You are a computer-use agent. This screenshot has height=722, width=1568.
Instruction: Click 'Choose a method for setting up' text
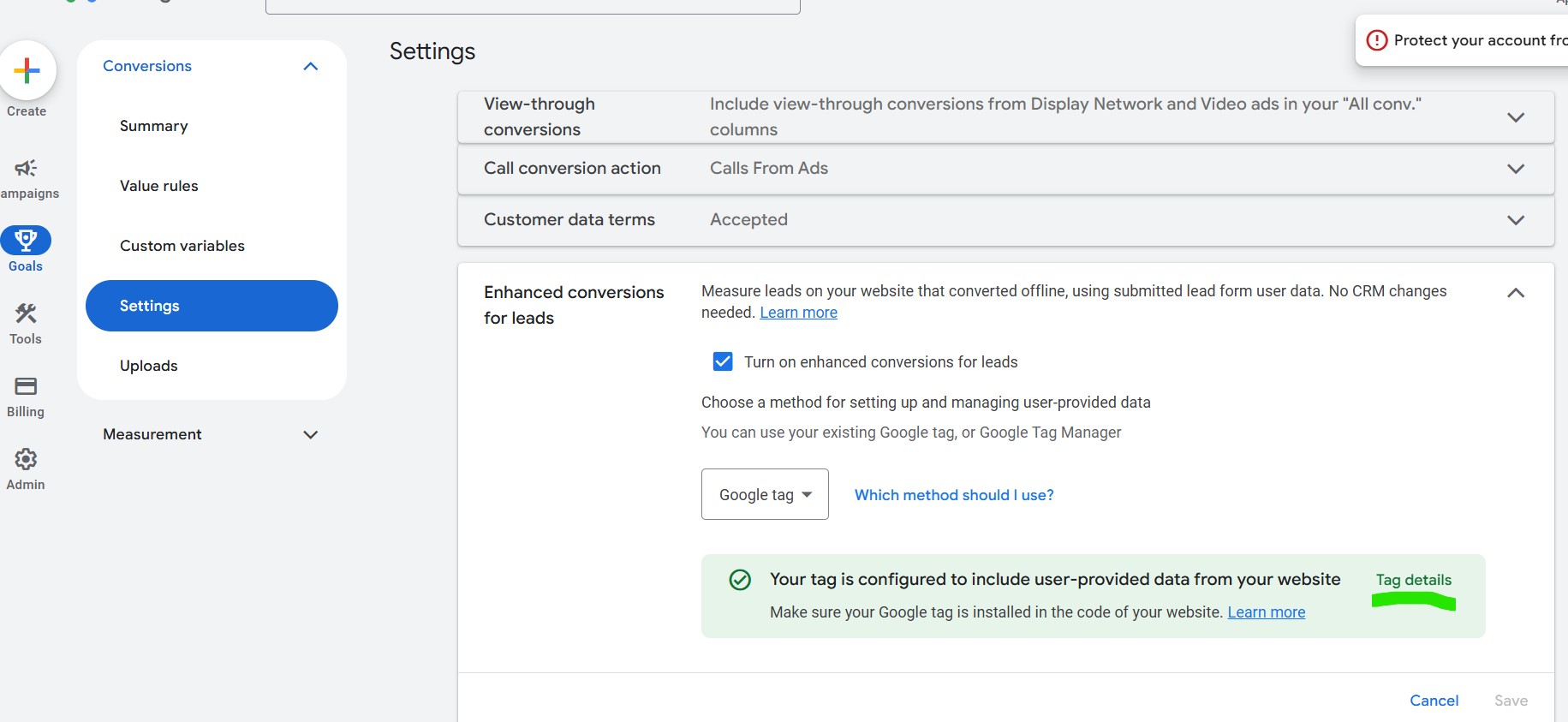[926, 403]
